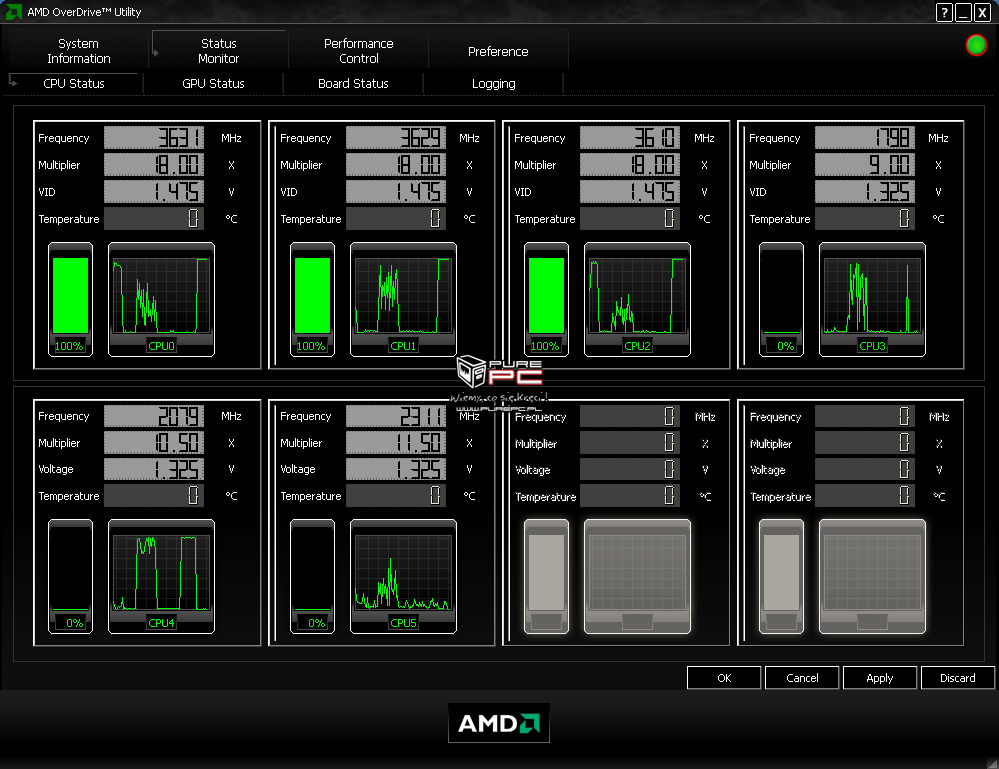Viewport: 999px width, 769px height.
Task: Select the CPU3 multiplier value "9.00"
Action: [865, 165]
